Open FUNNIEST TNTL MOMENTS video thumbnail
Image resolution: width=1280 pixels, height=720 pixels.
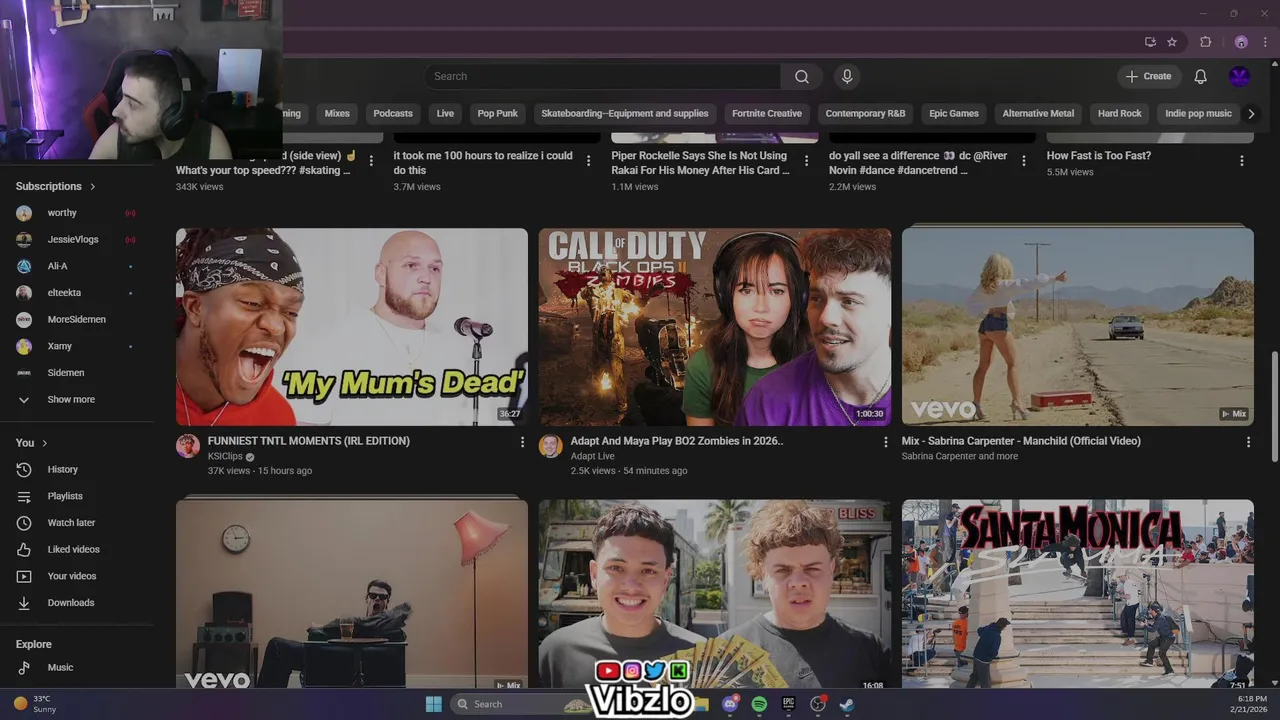coord(352,327)
